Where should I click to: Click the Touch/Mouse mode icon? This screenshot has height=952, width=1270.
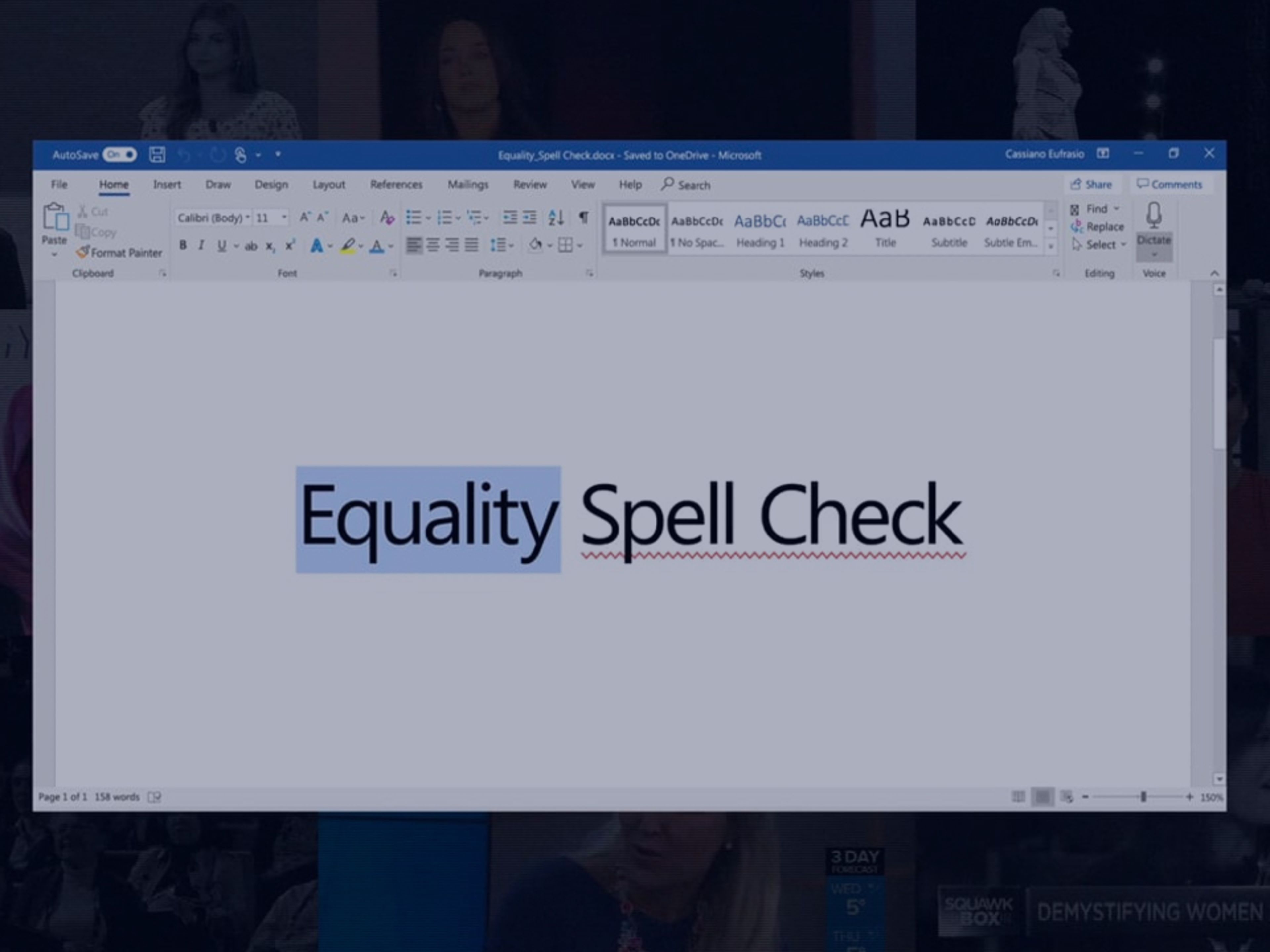(x=240, y=154)
